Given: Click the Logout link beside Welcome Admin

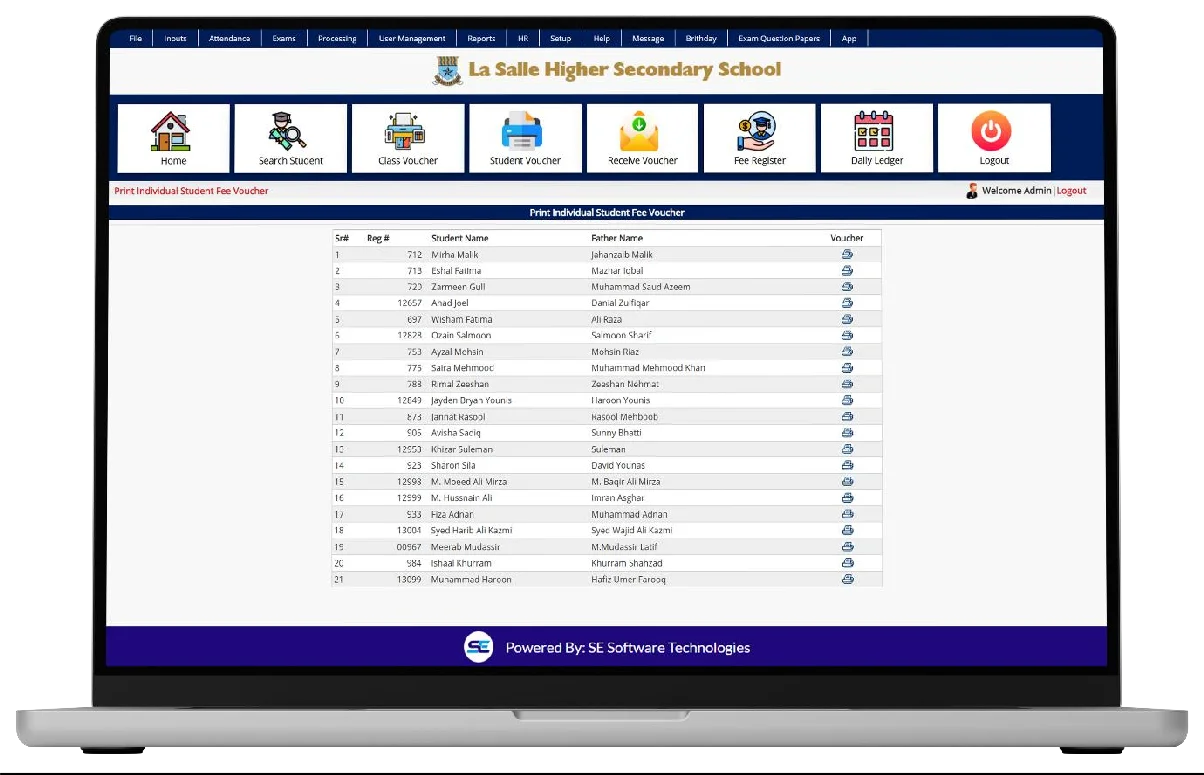Looking at the screenshot, I should coord(1071,191).
